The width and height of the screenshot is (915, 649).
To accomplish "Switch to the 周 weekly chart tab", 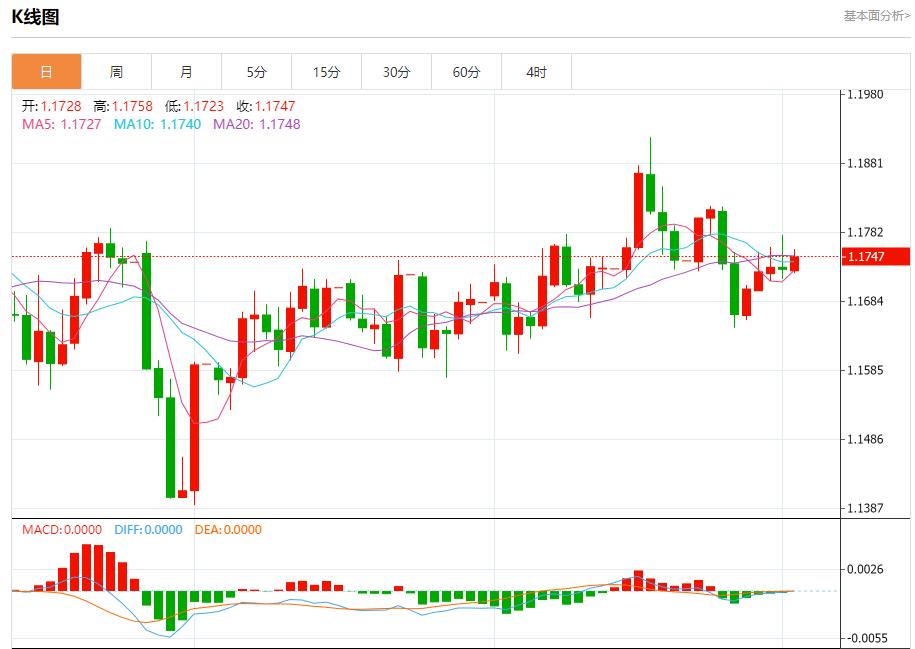I will pyautogui.click(x=116, y=71).
